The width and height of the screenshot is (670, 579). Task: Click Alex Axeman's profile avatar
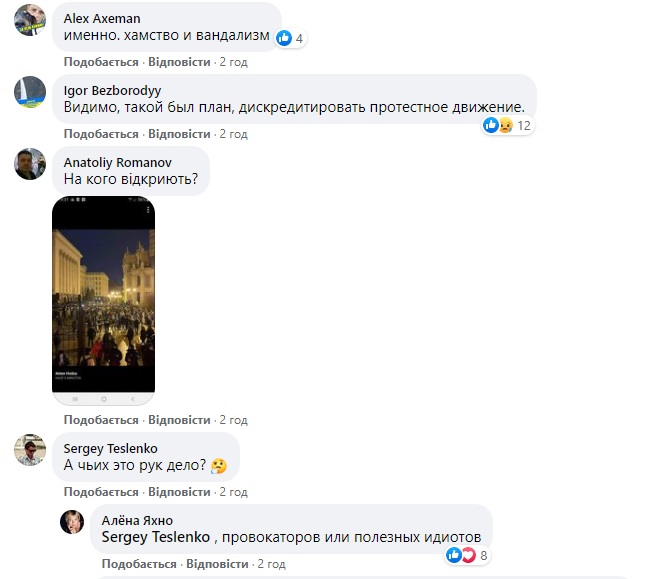click(x=30, y=21)
